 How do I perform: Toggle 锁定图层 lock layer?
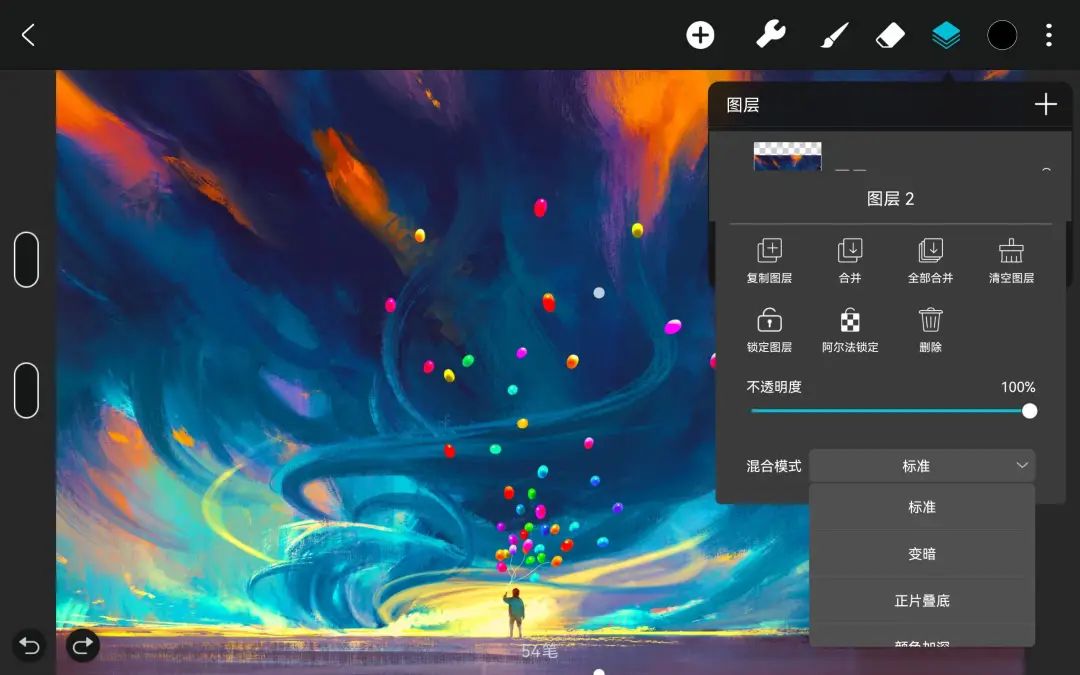(769, 320)
